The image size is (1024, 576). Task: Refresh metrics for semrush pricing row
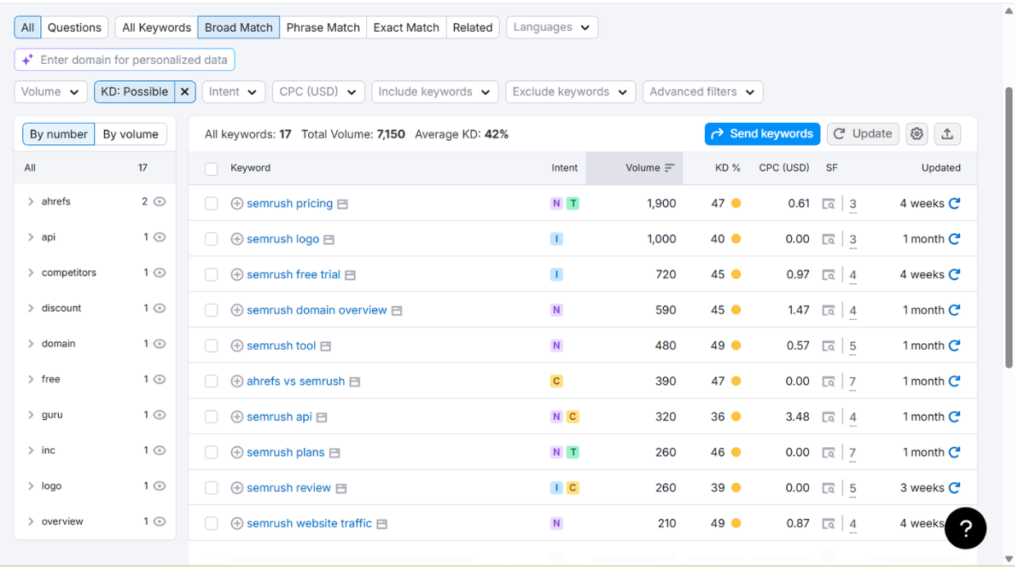pos(955,204)
